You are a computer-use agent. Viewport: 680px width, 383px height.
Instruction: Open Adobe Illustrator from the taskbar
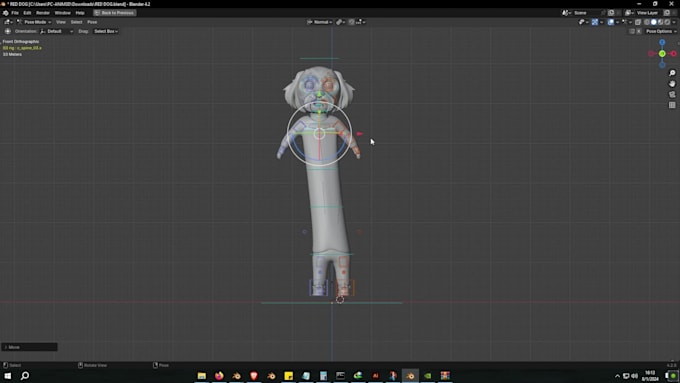tap(375, 376)
